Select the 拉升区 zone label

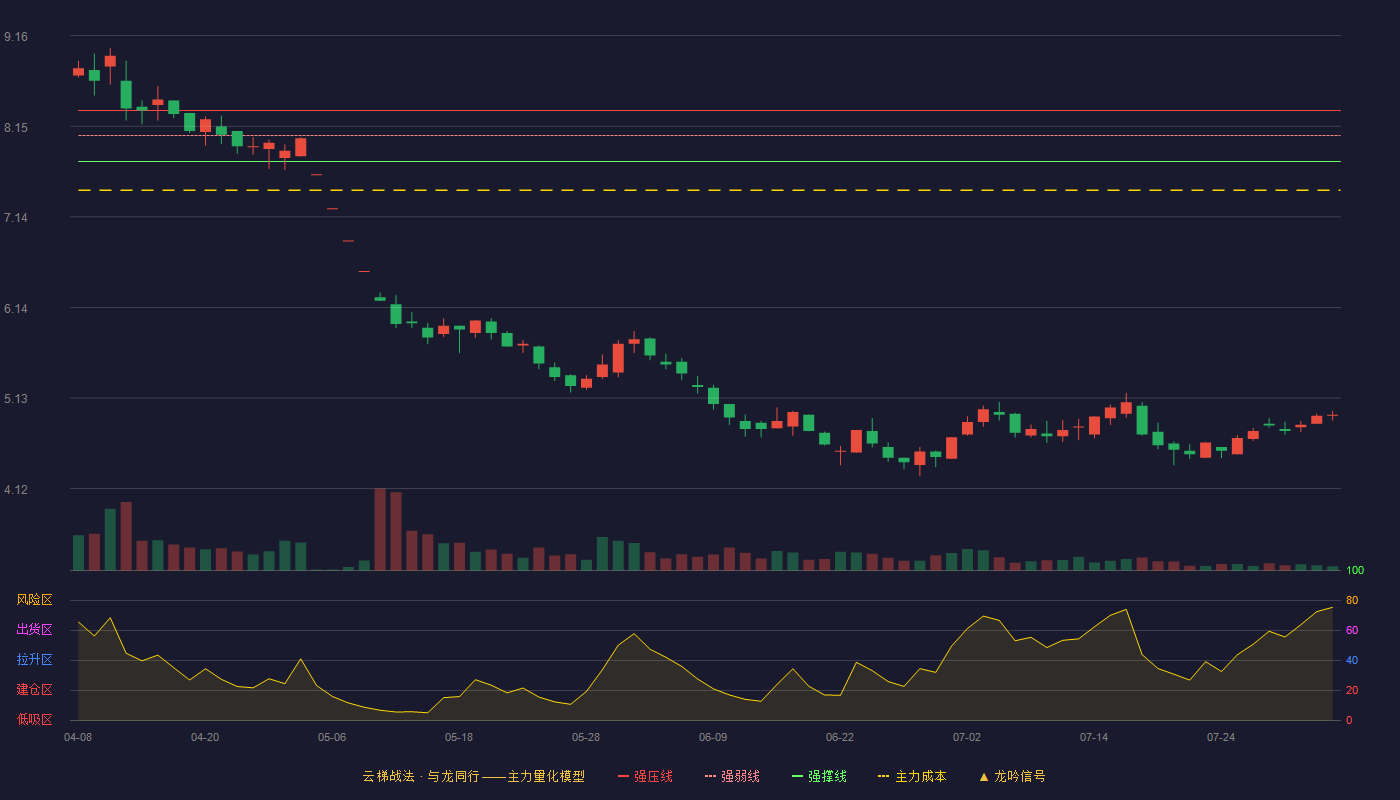pos(34,660)
